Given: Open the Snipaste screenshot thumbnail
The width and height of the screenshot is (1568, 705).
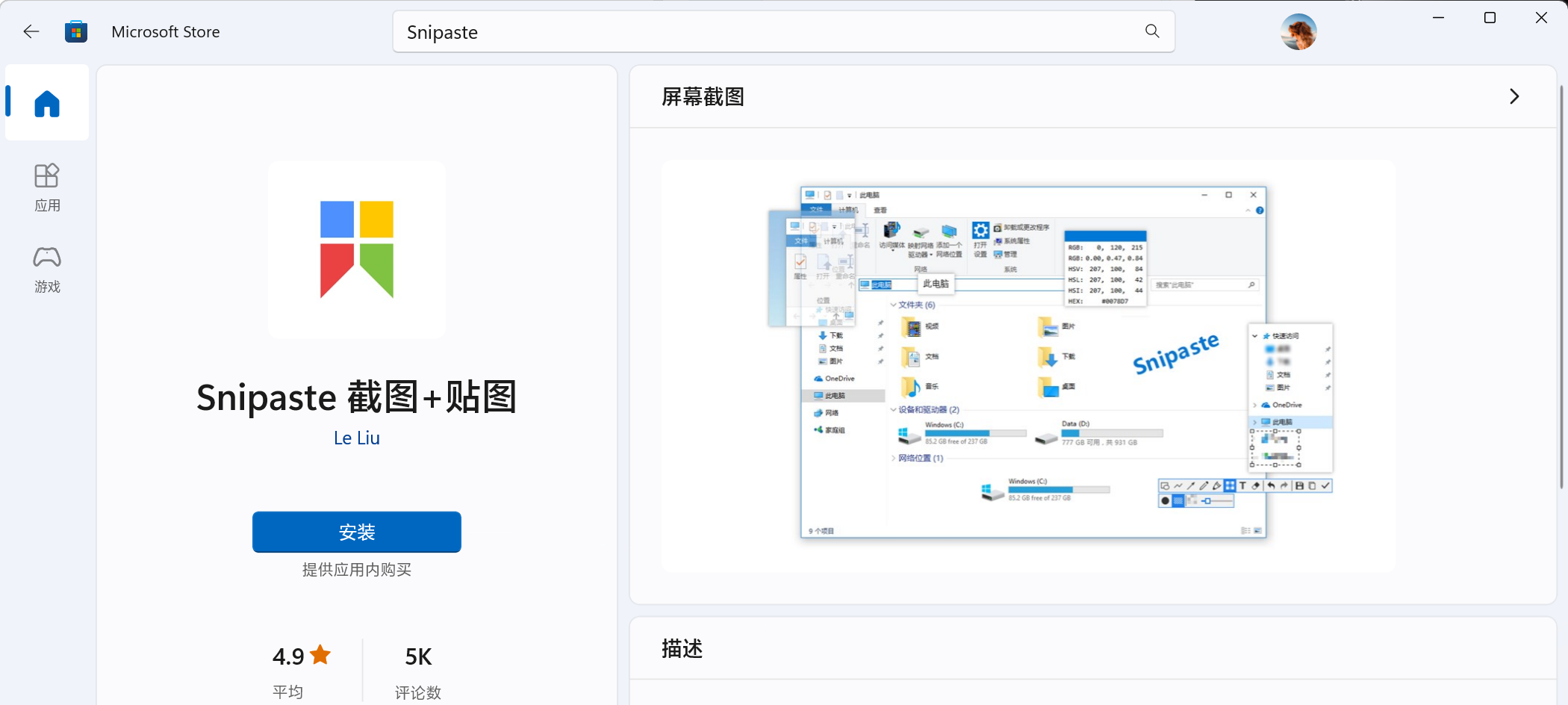Looking at the screenshot, I should pyautogui.click(x=1028, y=366).
